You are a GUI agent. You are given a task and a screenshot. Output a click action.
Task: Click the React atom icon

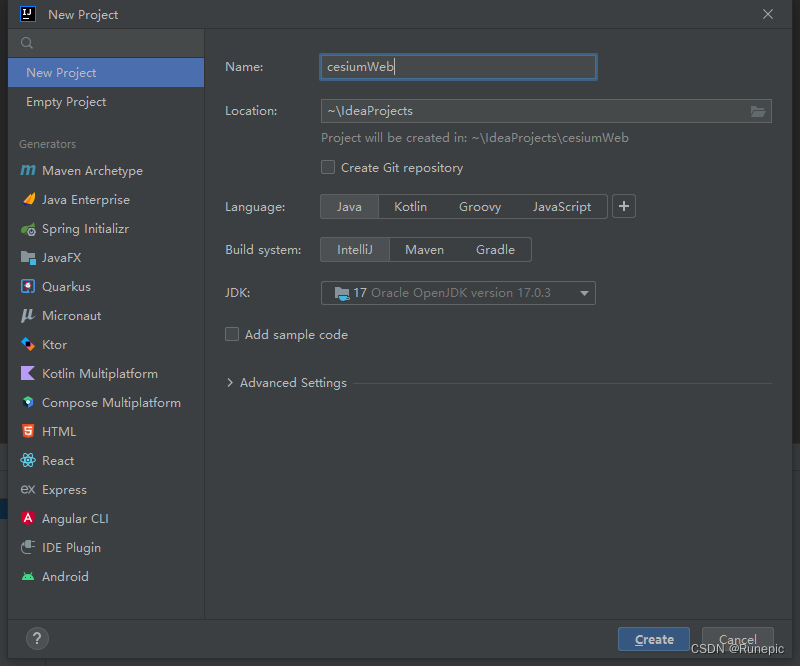tap(28, 460)
